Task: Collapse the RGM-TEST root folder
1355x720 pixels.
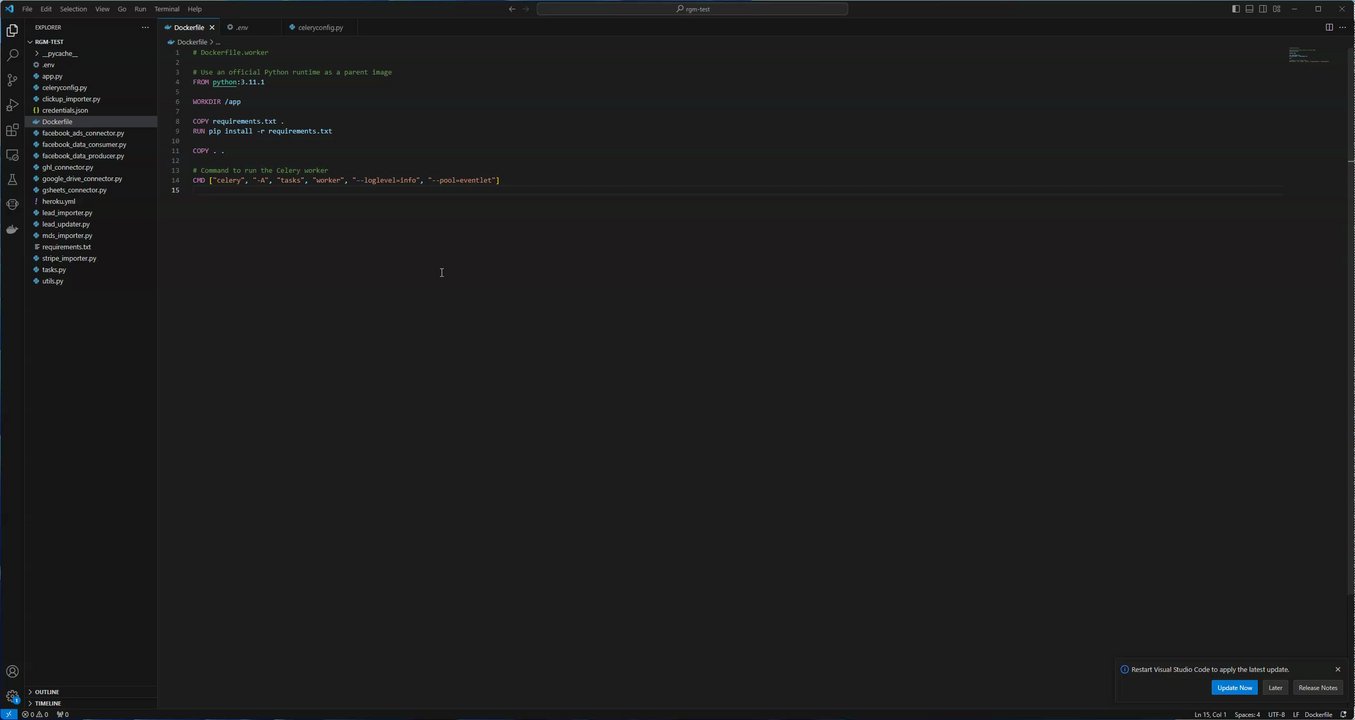Action: 49,42
